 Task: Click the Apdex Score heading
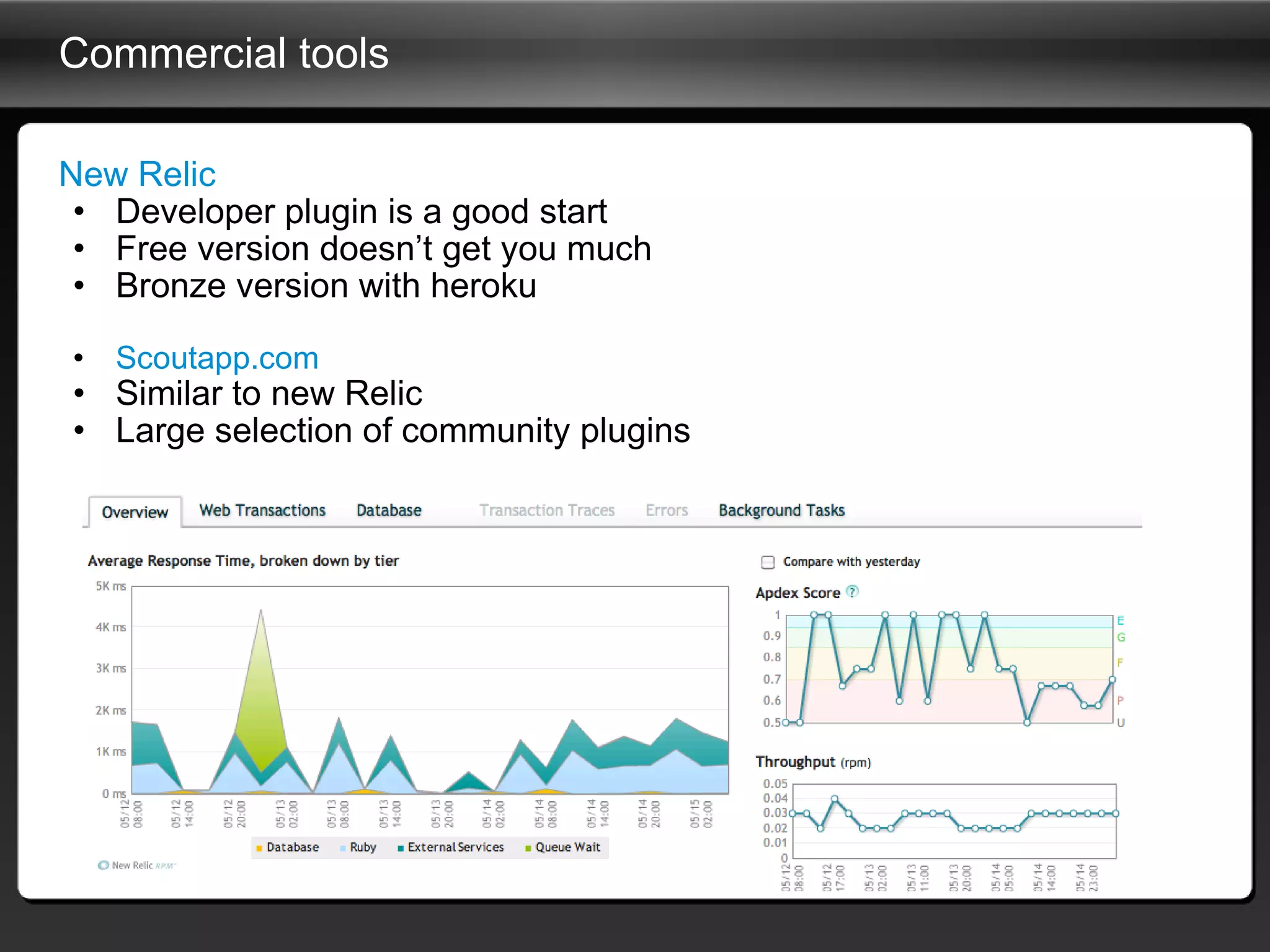tap(797, 593)
